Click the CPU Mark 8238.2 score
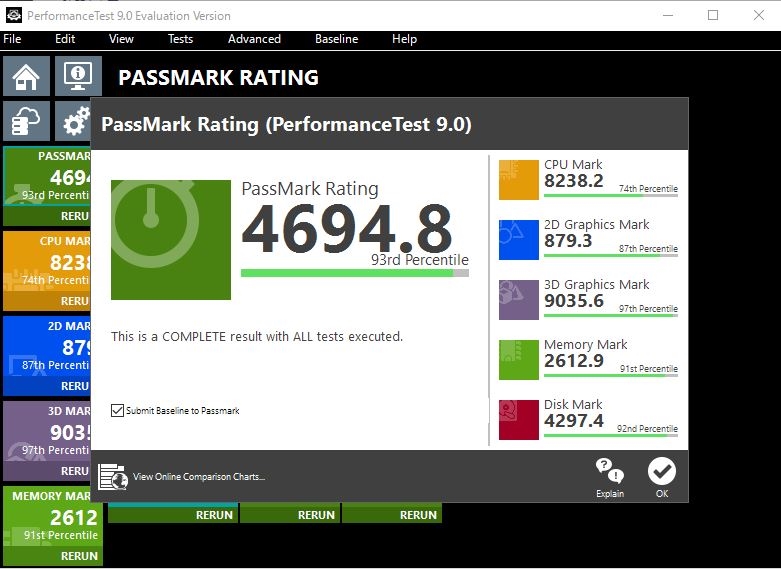 573,181
